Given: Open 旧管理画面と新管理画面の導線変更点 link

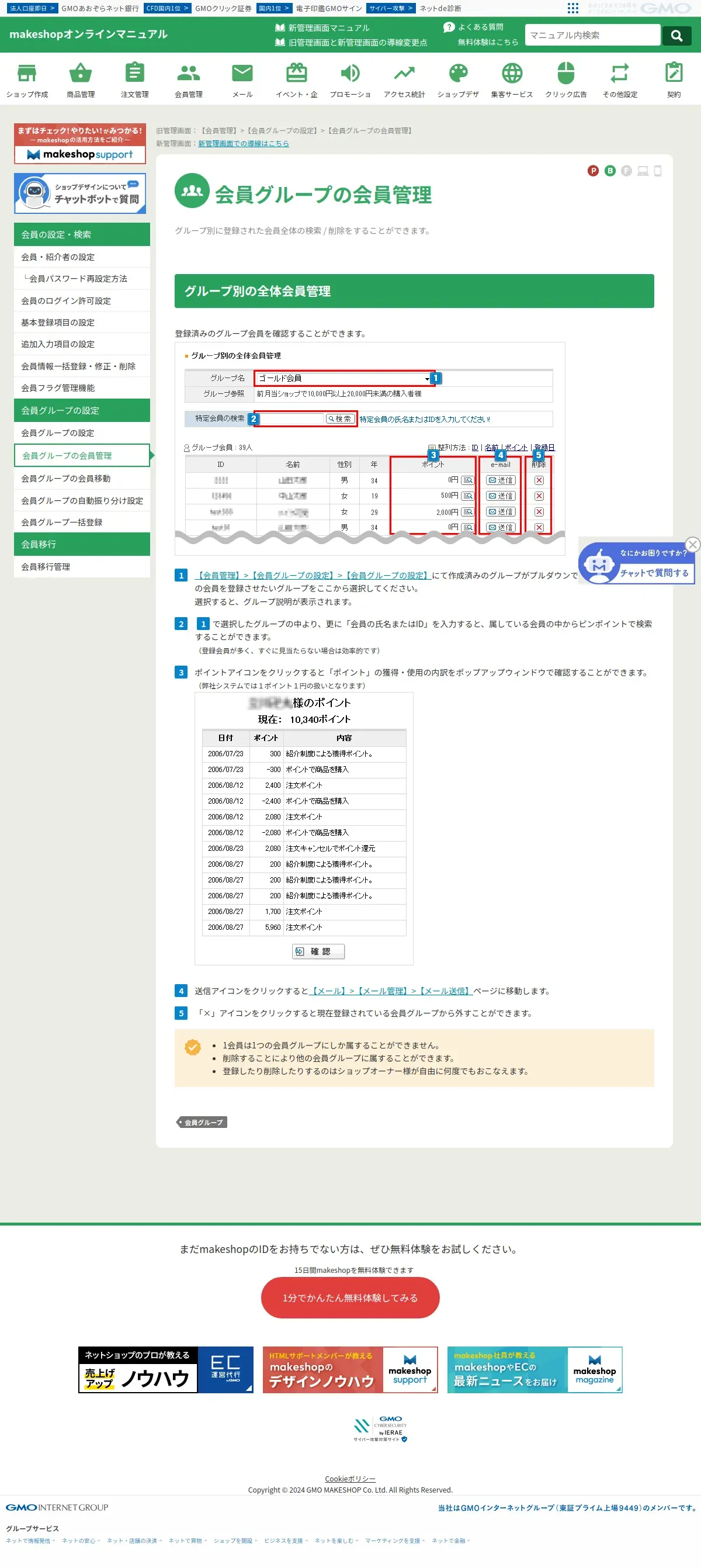Looking at the screenshot, I should tap(351, 43).
